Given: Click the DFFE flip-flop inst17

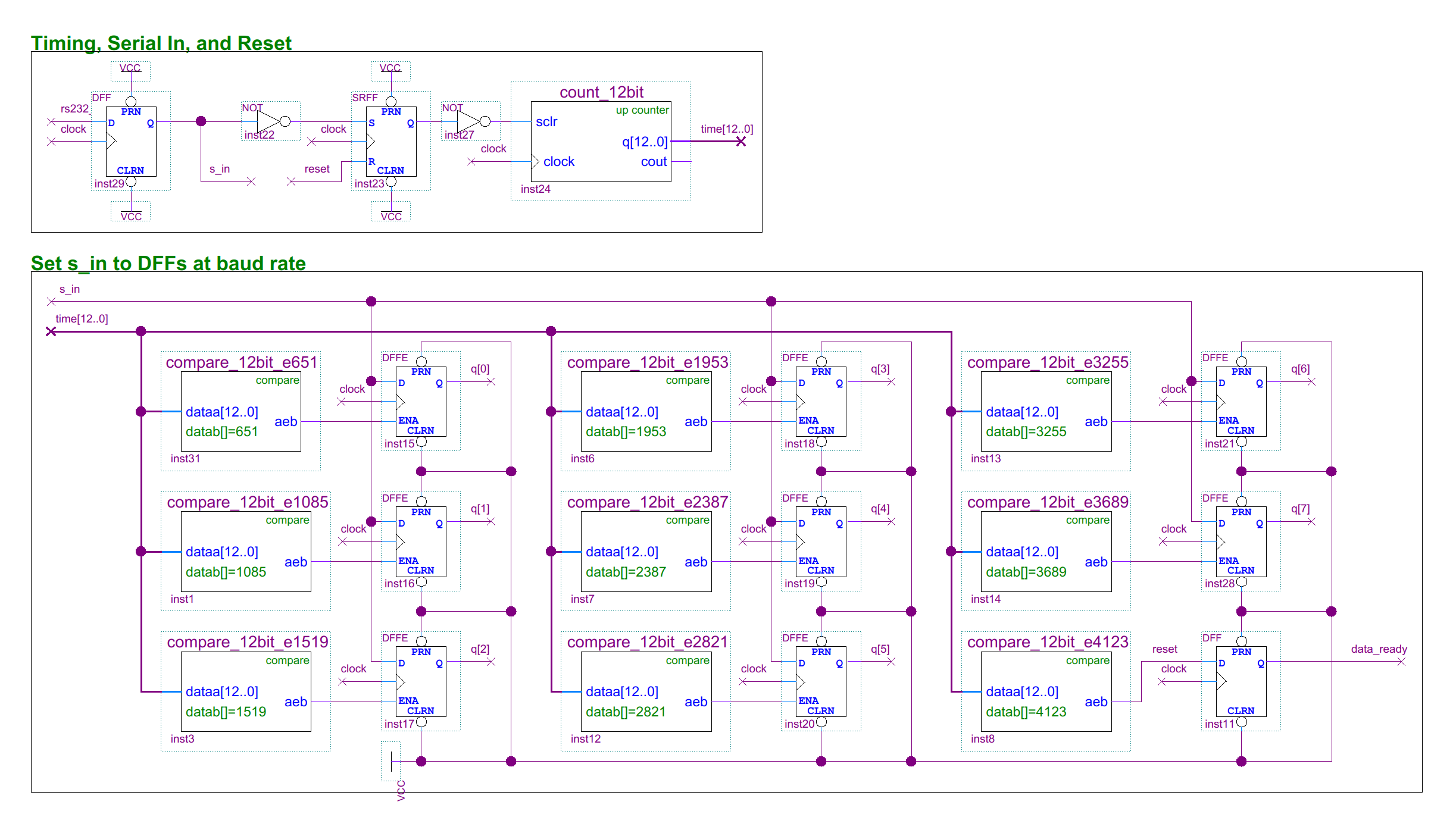Looking at the screenshot, I should coord(421,681).
